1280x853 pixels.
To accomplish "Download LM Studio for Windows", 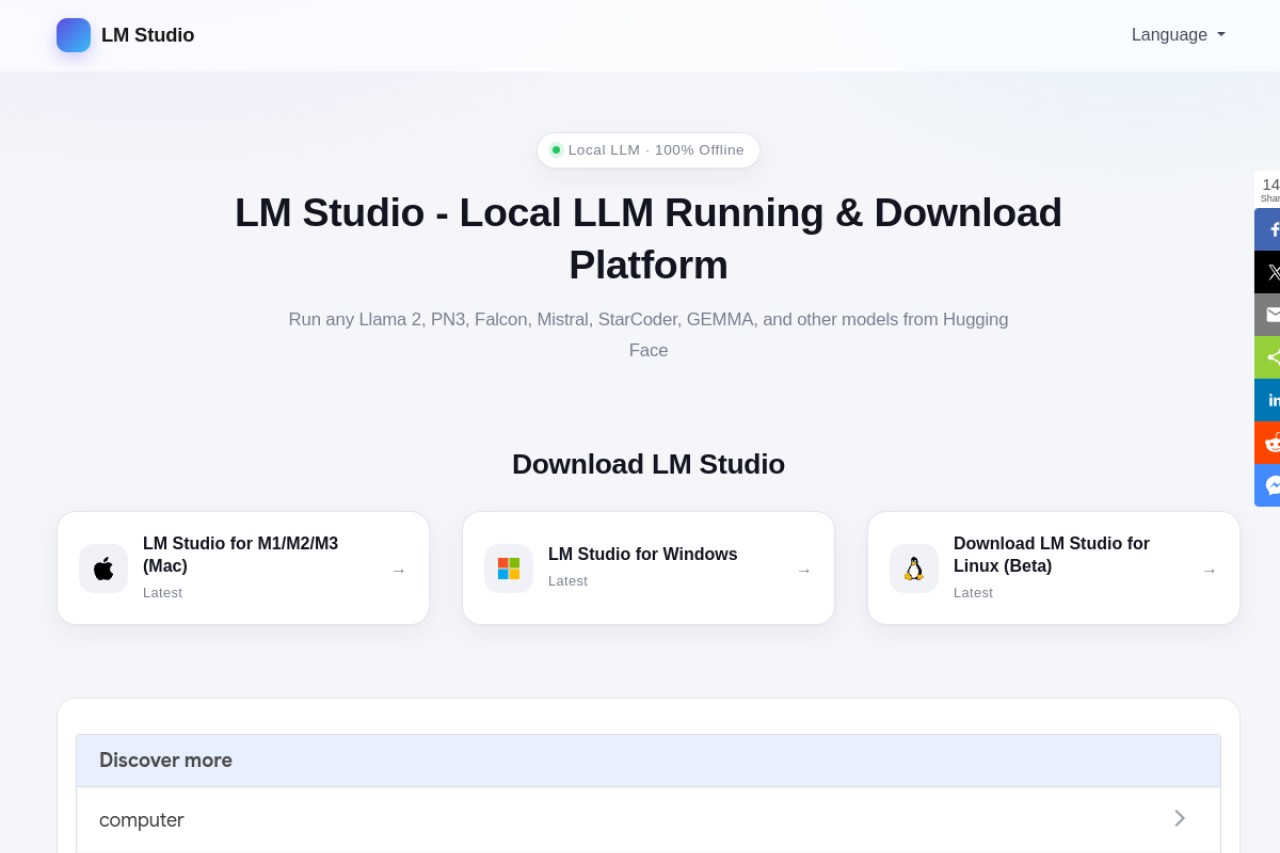I will [x=648, y=568].
